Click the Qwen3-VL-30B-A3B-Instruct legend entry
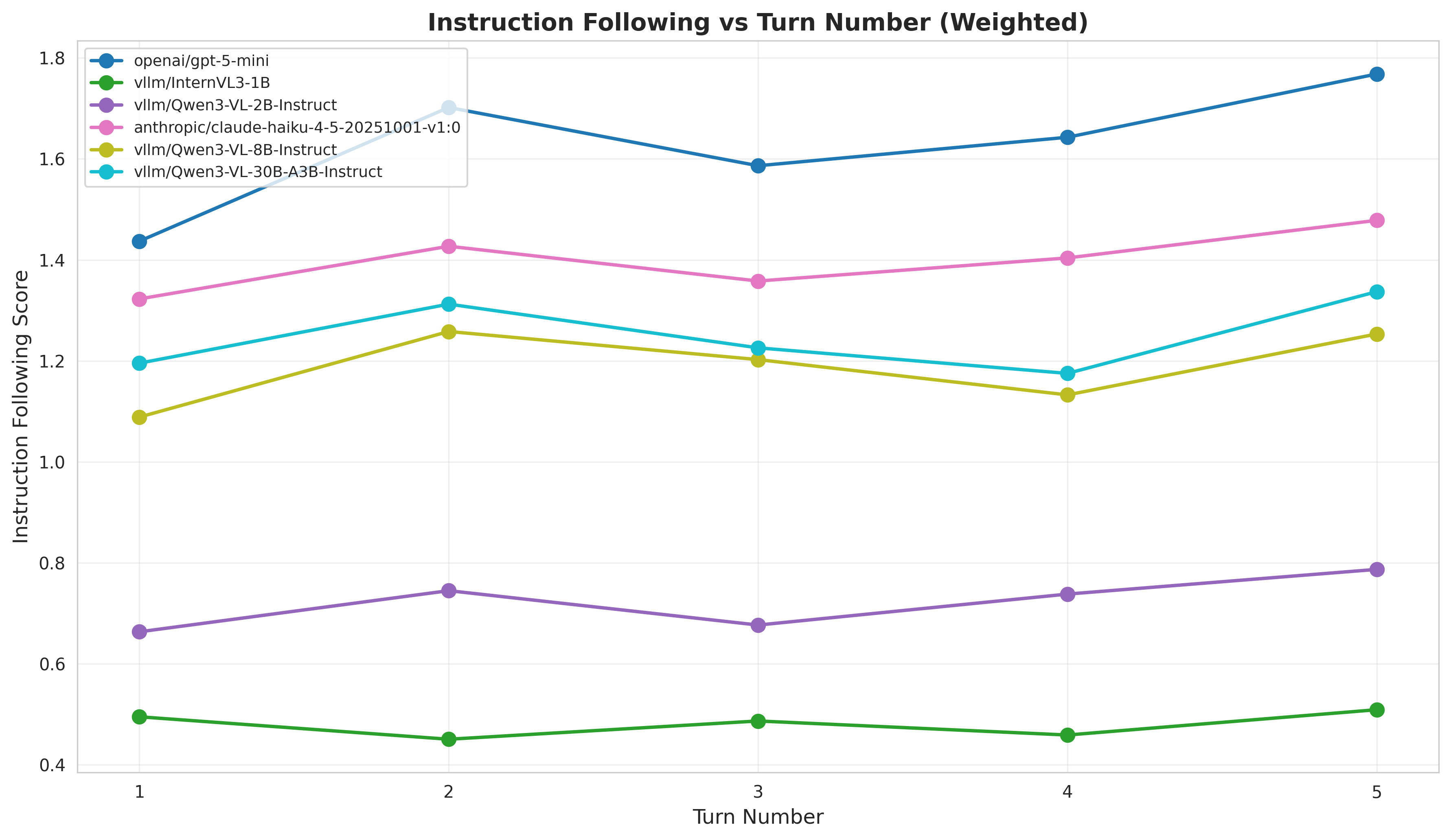Screen dimensions: 1451x840 (257, 172)
